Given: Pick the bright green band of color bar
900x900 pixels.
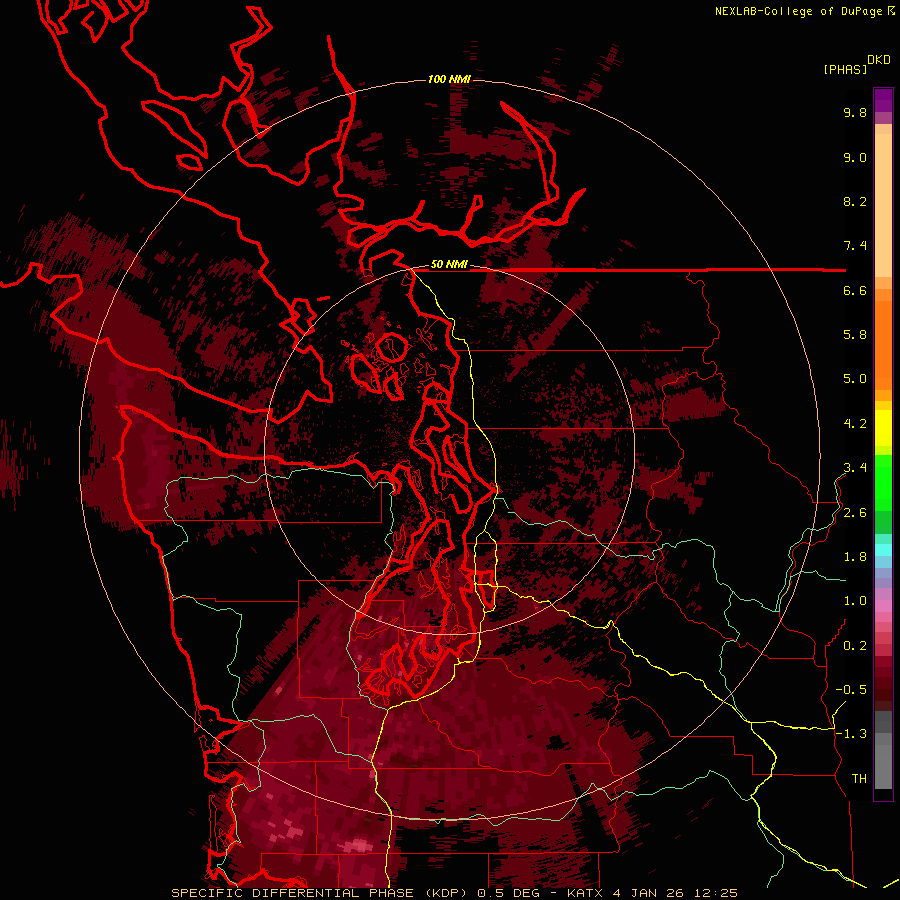Looking at the screenshot, I should pos(883,482).
